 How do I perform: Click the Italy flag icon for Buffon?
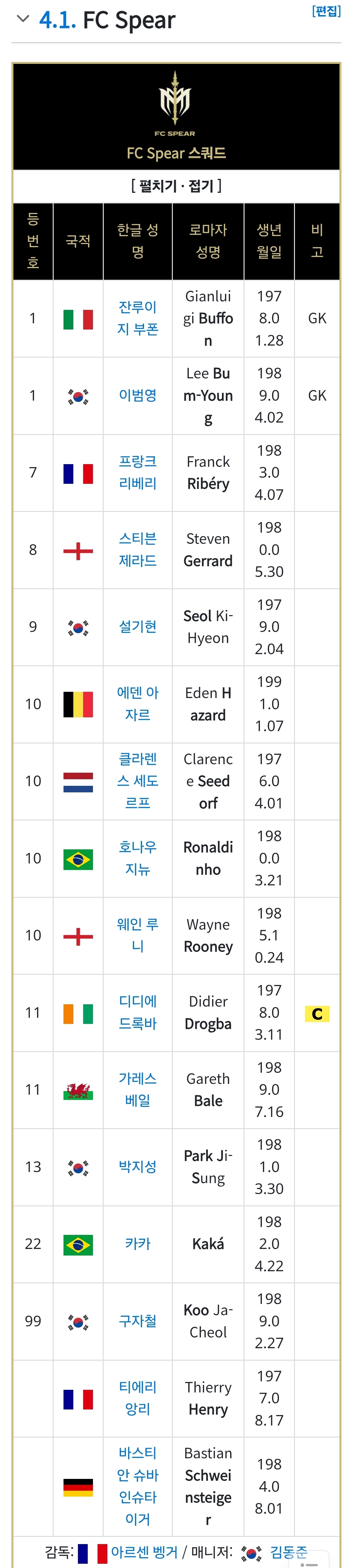click(78, 319)
